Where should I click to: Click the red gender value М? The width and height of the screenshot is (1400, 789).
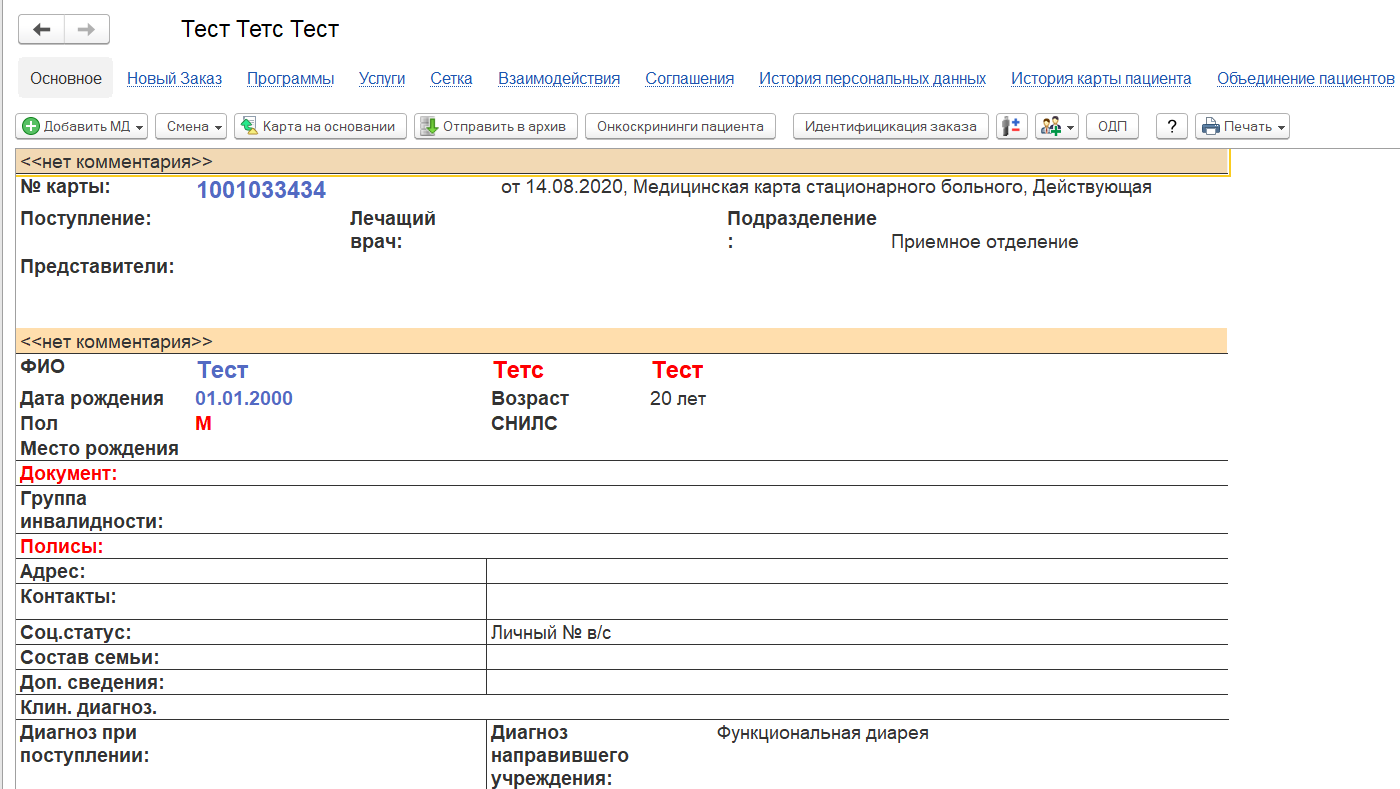(x=203, y=423)
